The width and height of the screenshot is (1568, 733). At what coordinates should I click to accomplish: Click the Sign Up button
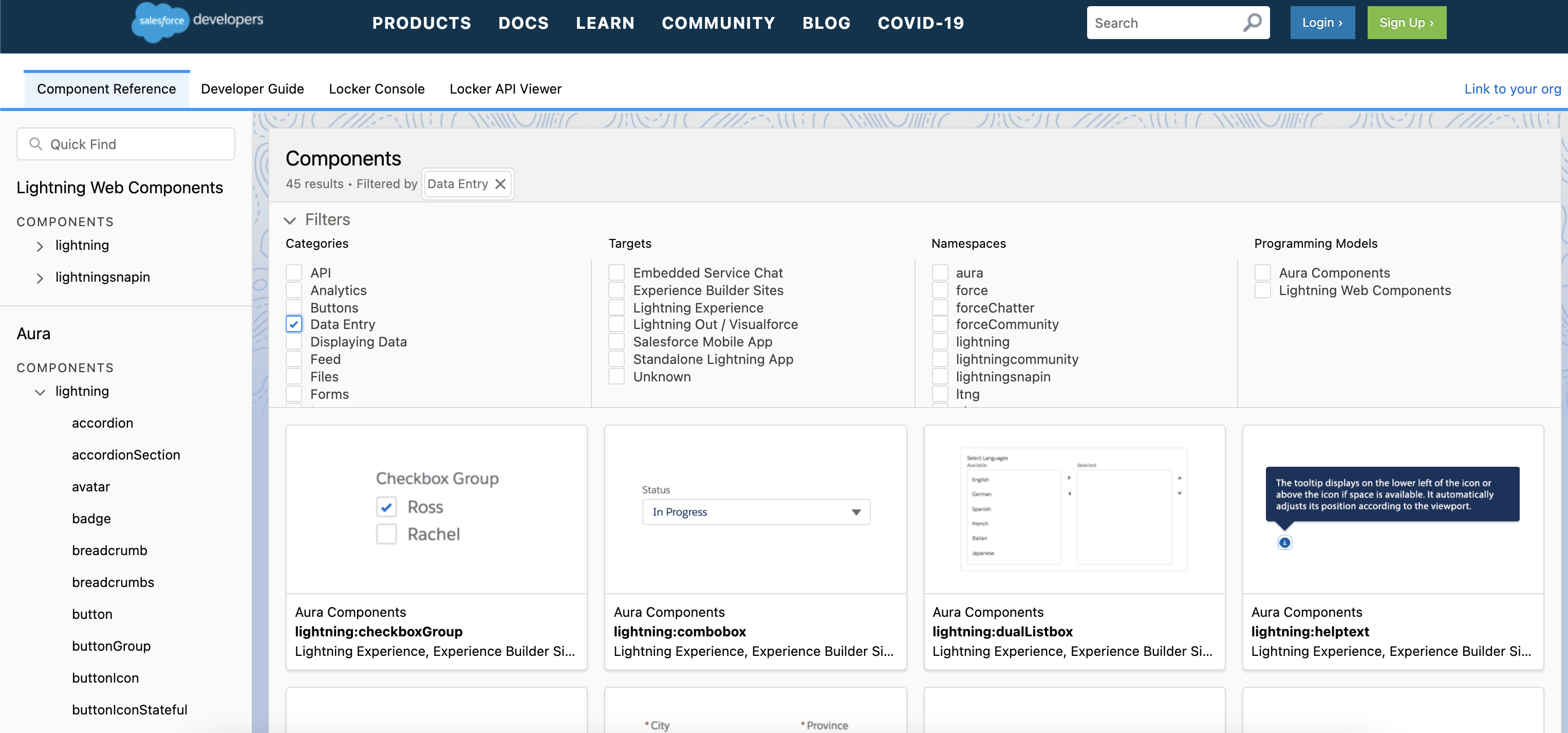(x=1407, y=23)
